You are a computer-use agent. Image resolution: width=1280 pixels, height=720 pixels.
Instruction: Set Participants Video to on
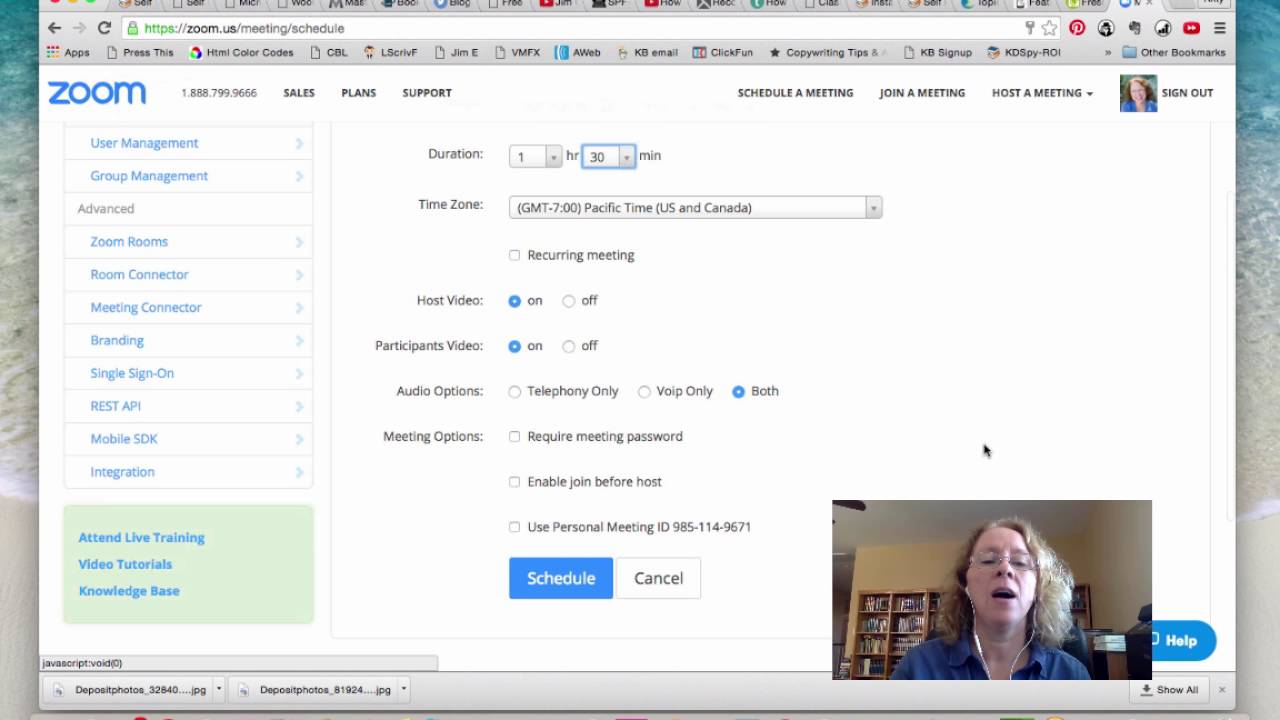click(x=514, y=346)
